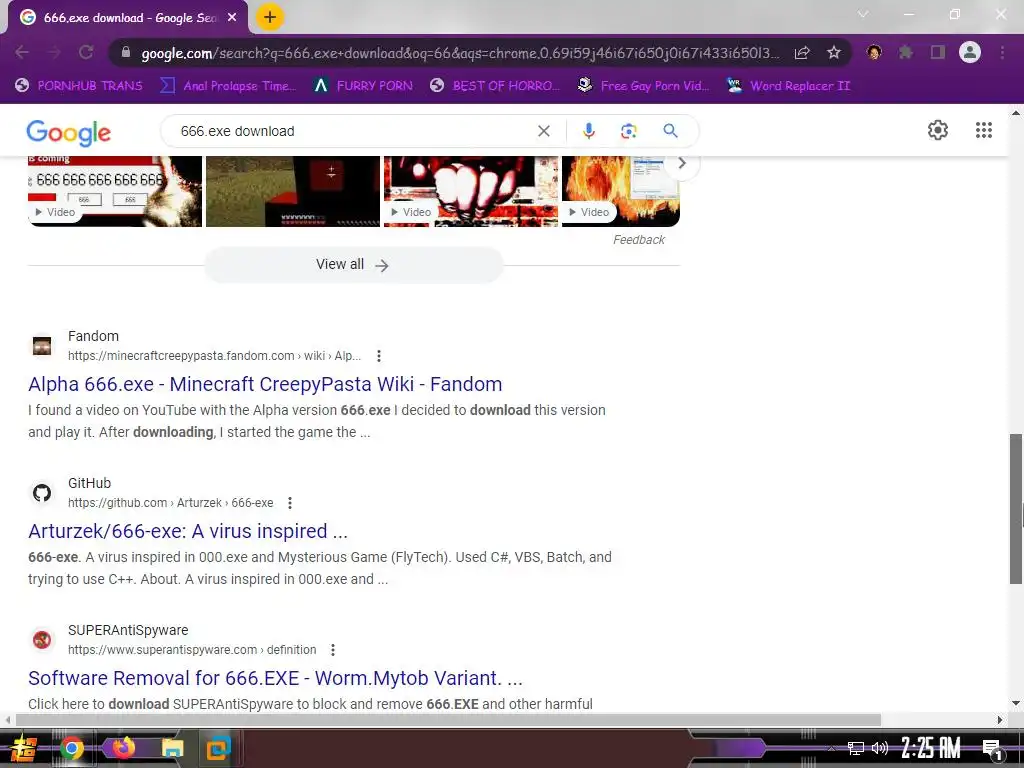Open Arturzek/666-exe GitHub result
This screenshot has height=768, width=1024.
(188, 531)
